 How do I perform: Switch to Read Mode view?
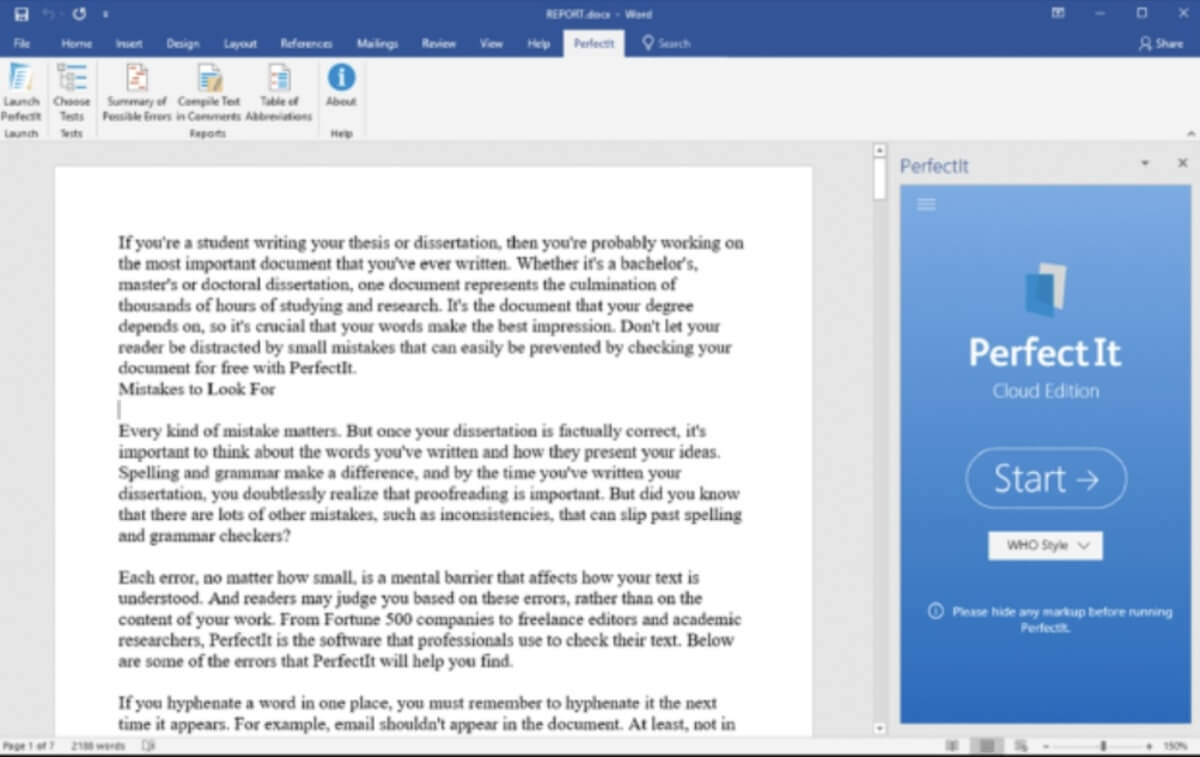click(952, 746)
